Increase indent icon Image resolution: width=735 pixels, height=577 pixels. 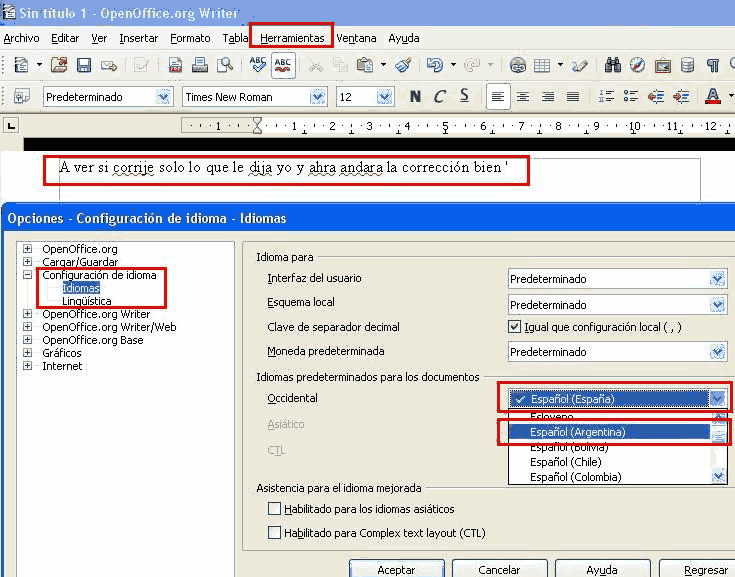681,97
